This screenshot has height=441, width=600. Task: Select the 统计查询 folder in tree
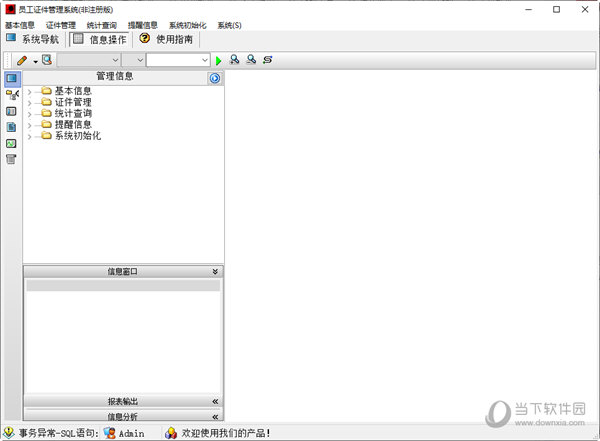coord(67,113)
